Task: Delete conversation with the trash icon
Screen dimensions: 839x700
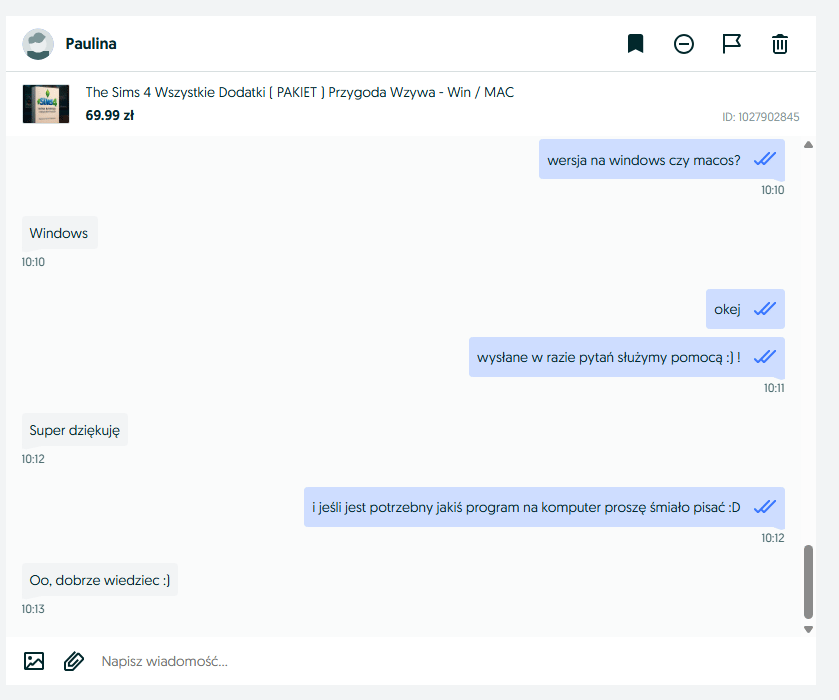Action: 780,44
